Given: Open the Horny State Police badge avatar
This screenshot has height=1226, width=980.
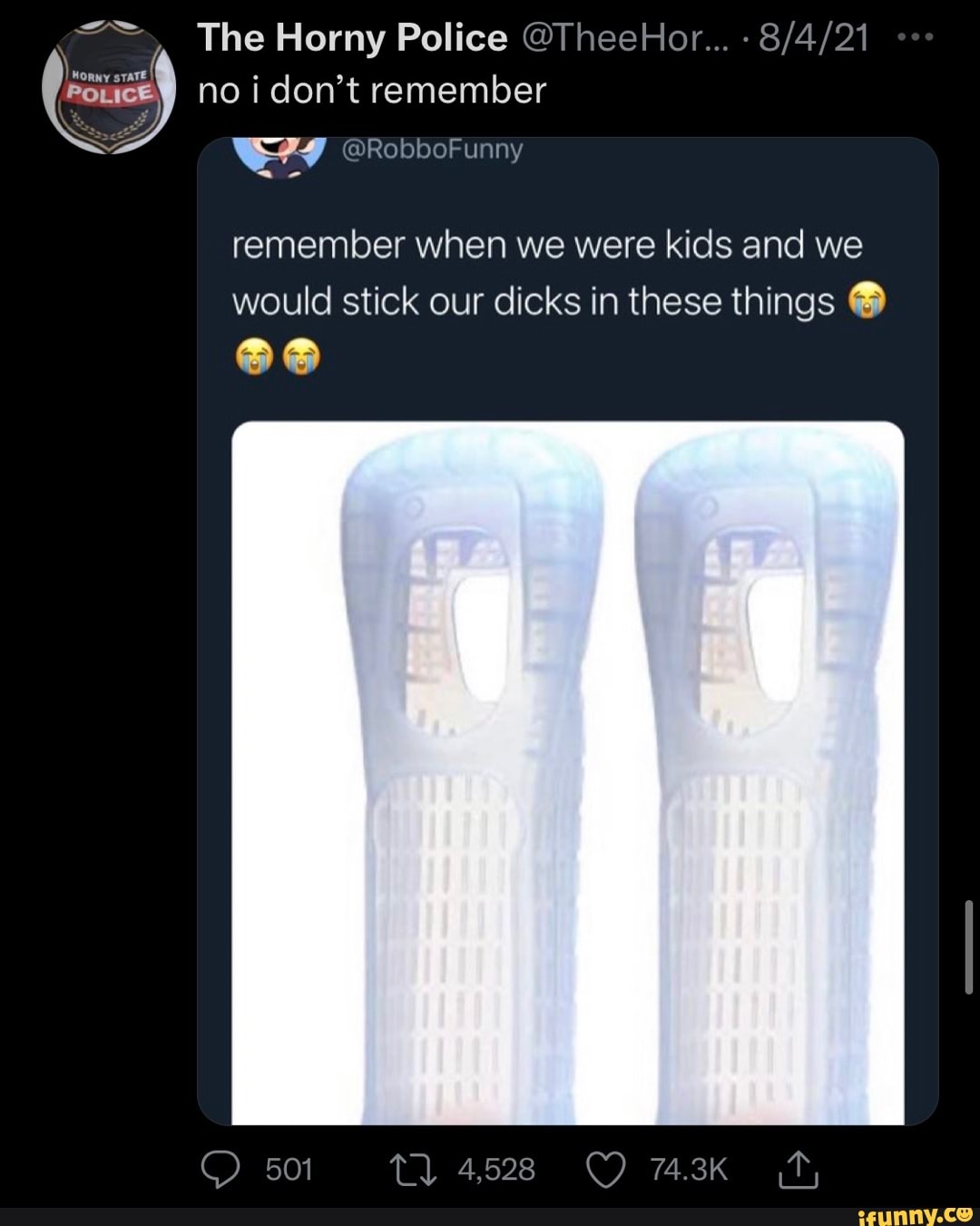Looking at the screenshot, I should (x=109, y=87).
